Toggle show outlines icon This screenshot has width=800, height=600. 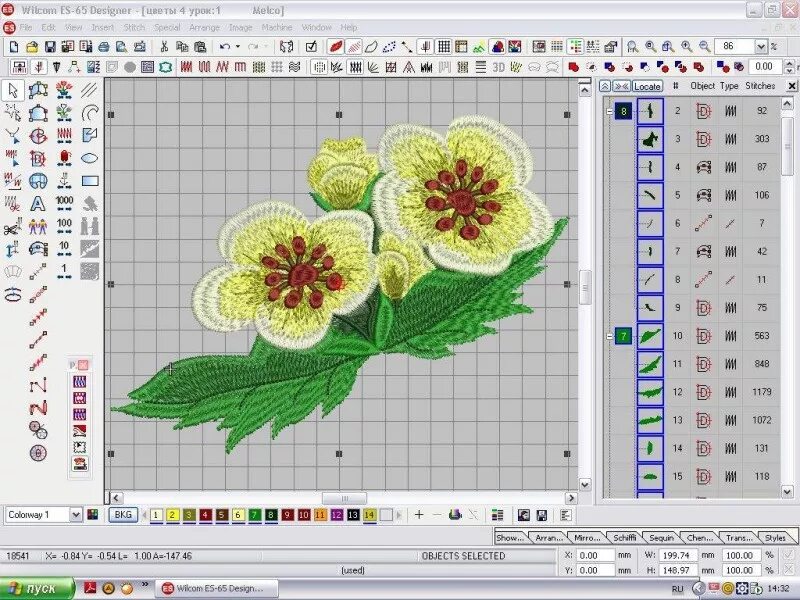coord(371,47)
